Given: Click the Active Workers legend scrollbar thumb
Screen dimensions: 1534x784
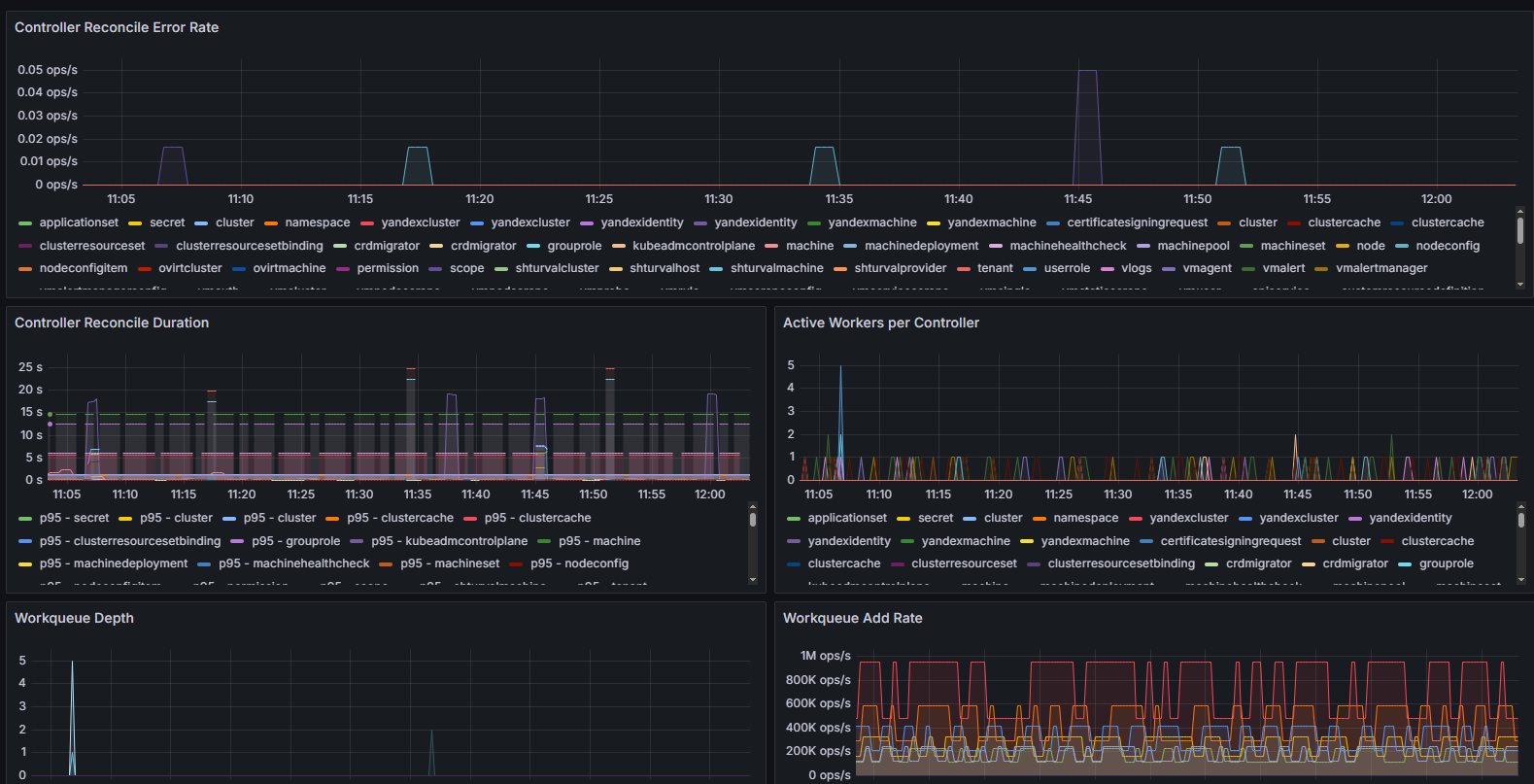Looking at the screenshot, I should click(1520, 520).
